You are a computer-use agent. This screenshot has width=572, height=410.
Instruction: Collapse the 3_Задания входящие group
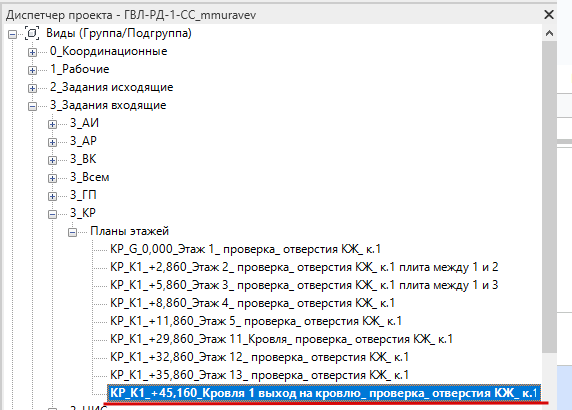32,106
